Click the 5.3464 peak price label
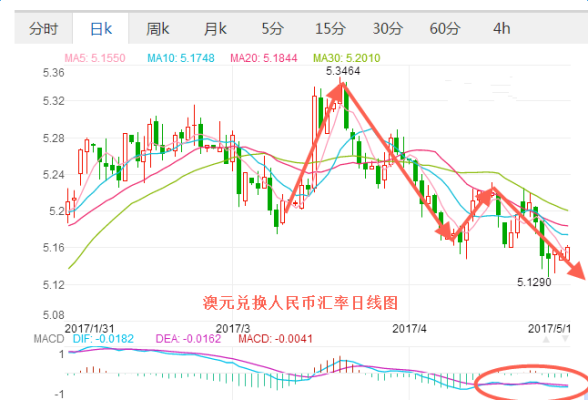Image resolution: width=588 pixels, height=400 pixels. pyautogui.click(x=343, y=71)
